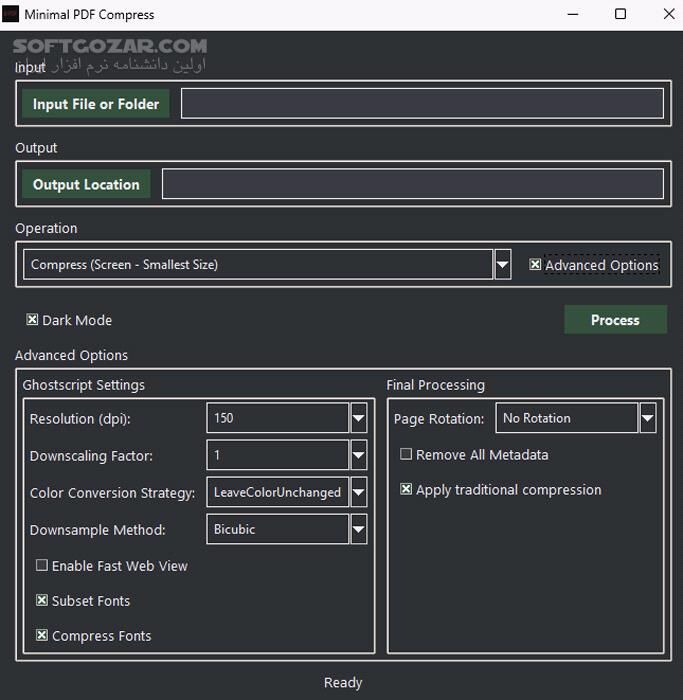Disable the Dark Mode checkbox
The width and height of the screenshot is (683, 700).
(x=33, y=320)
